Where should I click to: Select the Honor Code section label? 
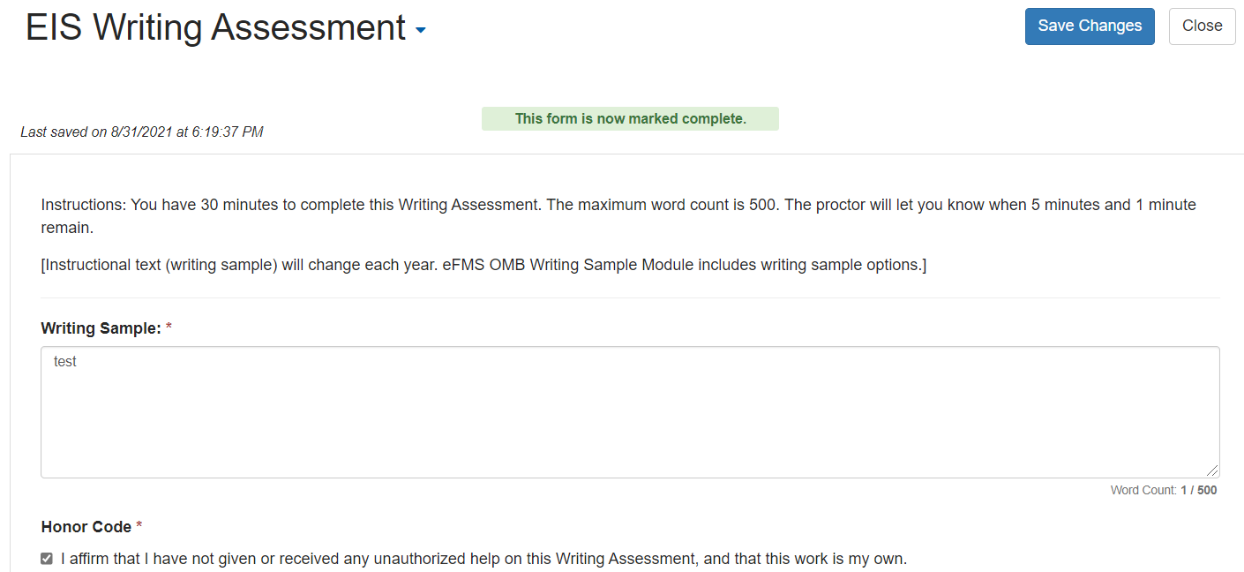(x=86, y=527)
